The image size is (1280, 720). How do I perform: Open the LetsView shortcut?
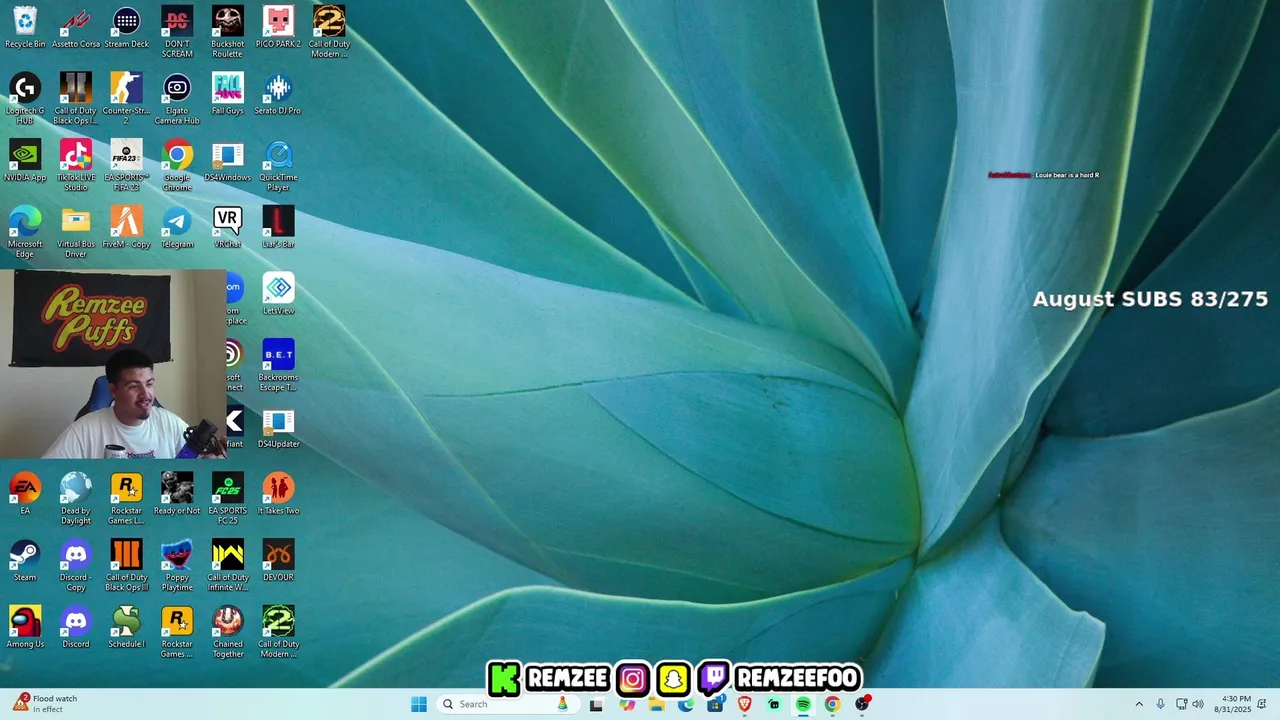pyautogui.click(x=278, y=294)
